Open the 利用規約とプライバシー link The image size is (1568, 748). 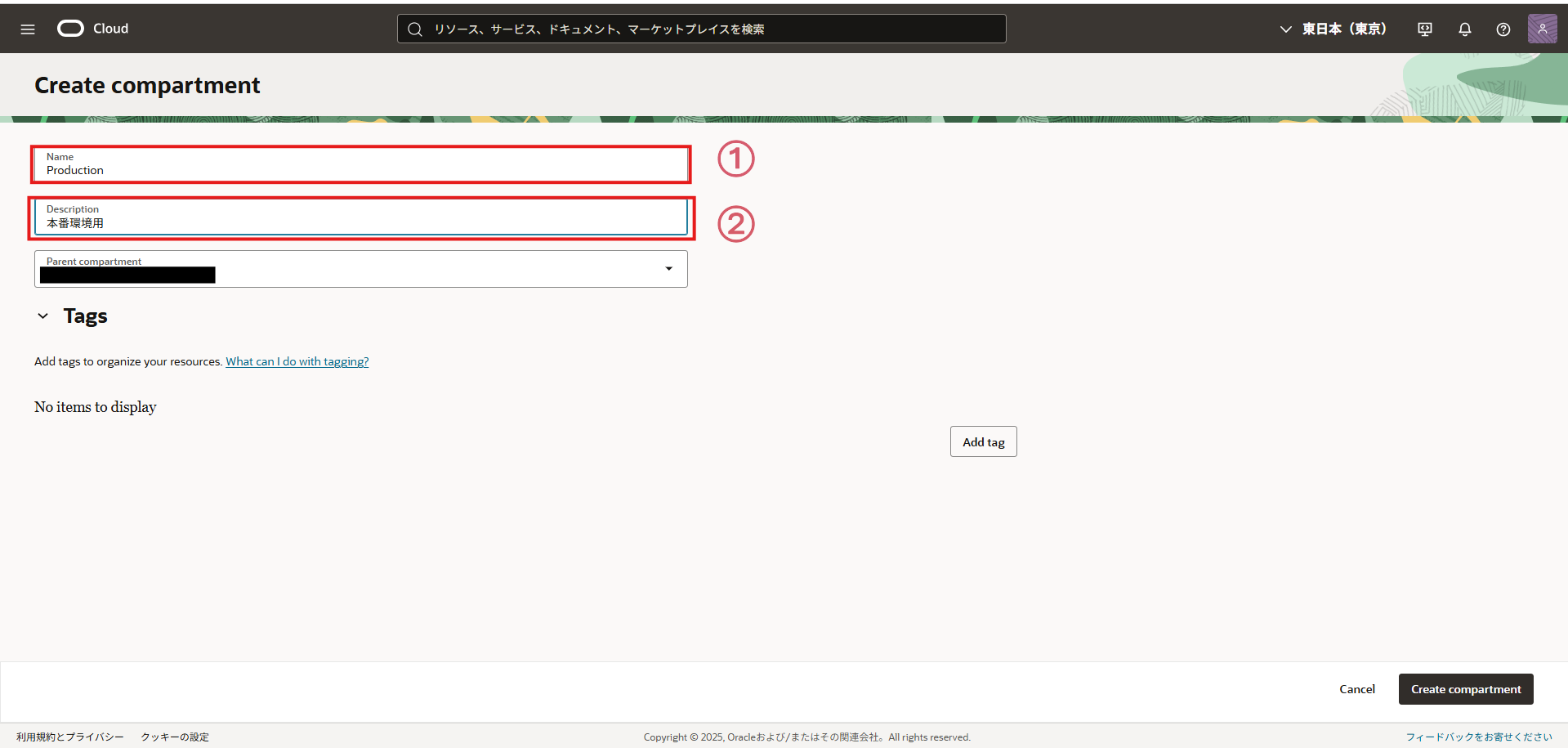pos(70,737)
